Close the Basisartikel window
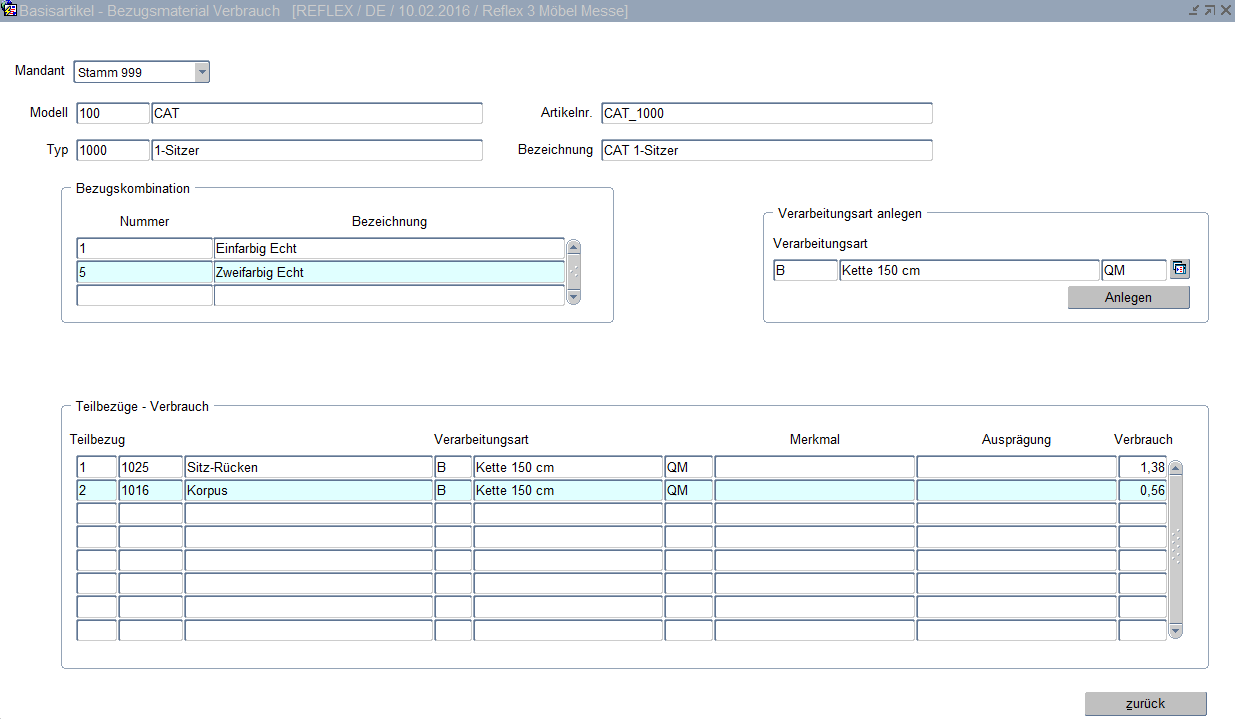1235x719 pixels. click(1225, 10)
